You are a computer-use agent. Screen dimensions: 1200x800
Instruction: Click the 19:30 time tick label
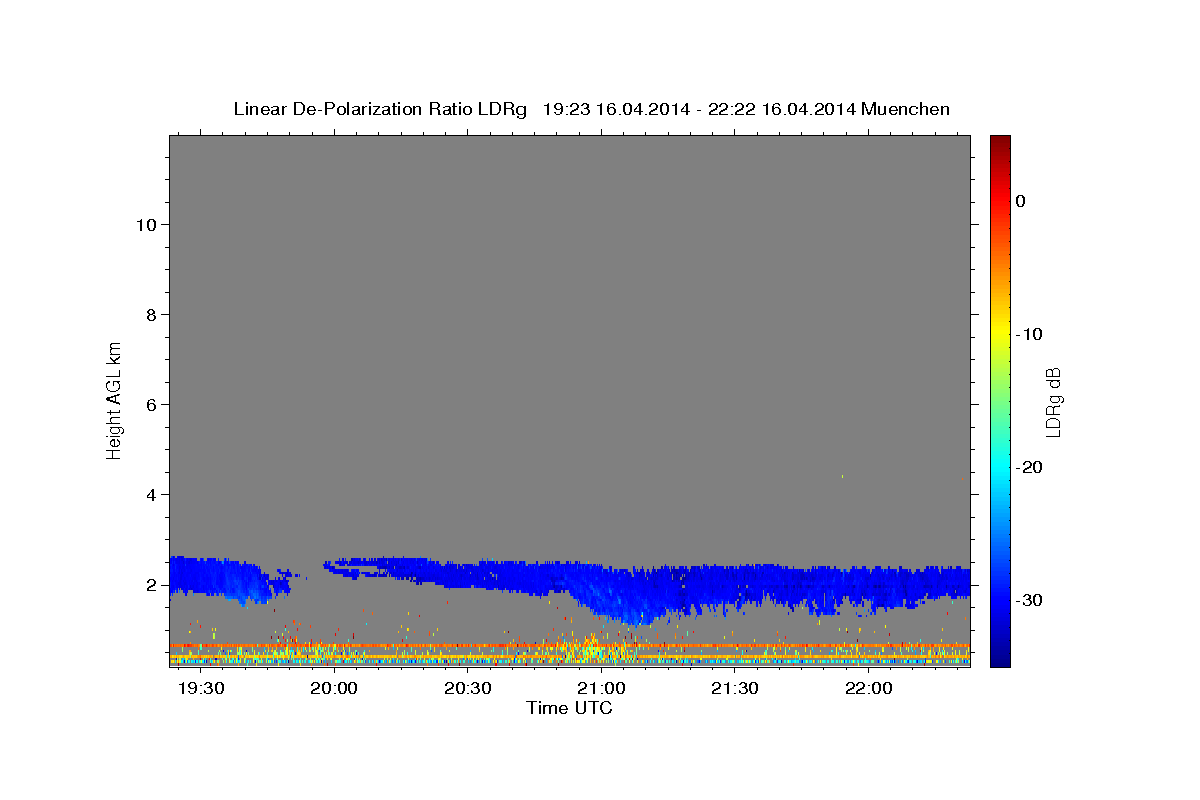pyautogui.click(x=201, y=689)
